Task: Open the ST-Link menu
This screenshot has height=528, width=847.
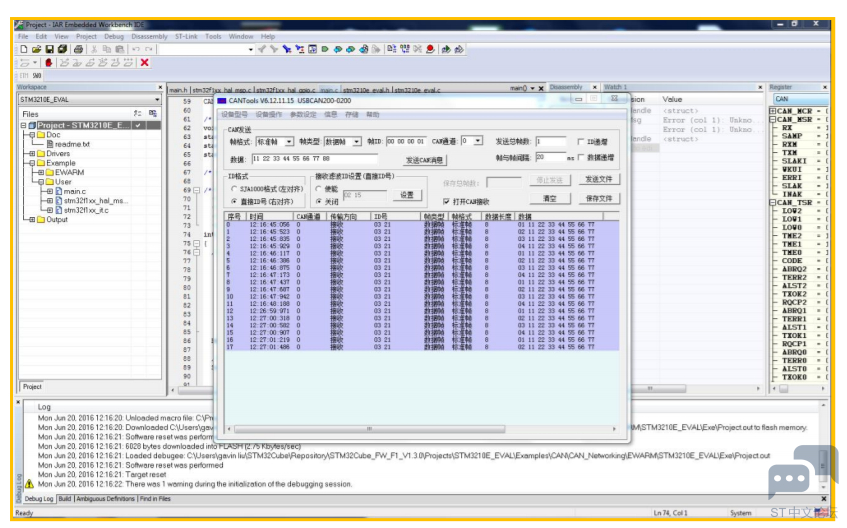Action: [186, 36]
